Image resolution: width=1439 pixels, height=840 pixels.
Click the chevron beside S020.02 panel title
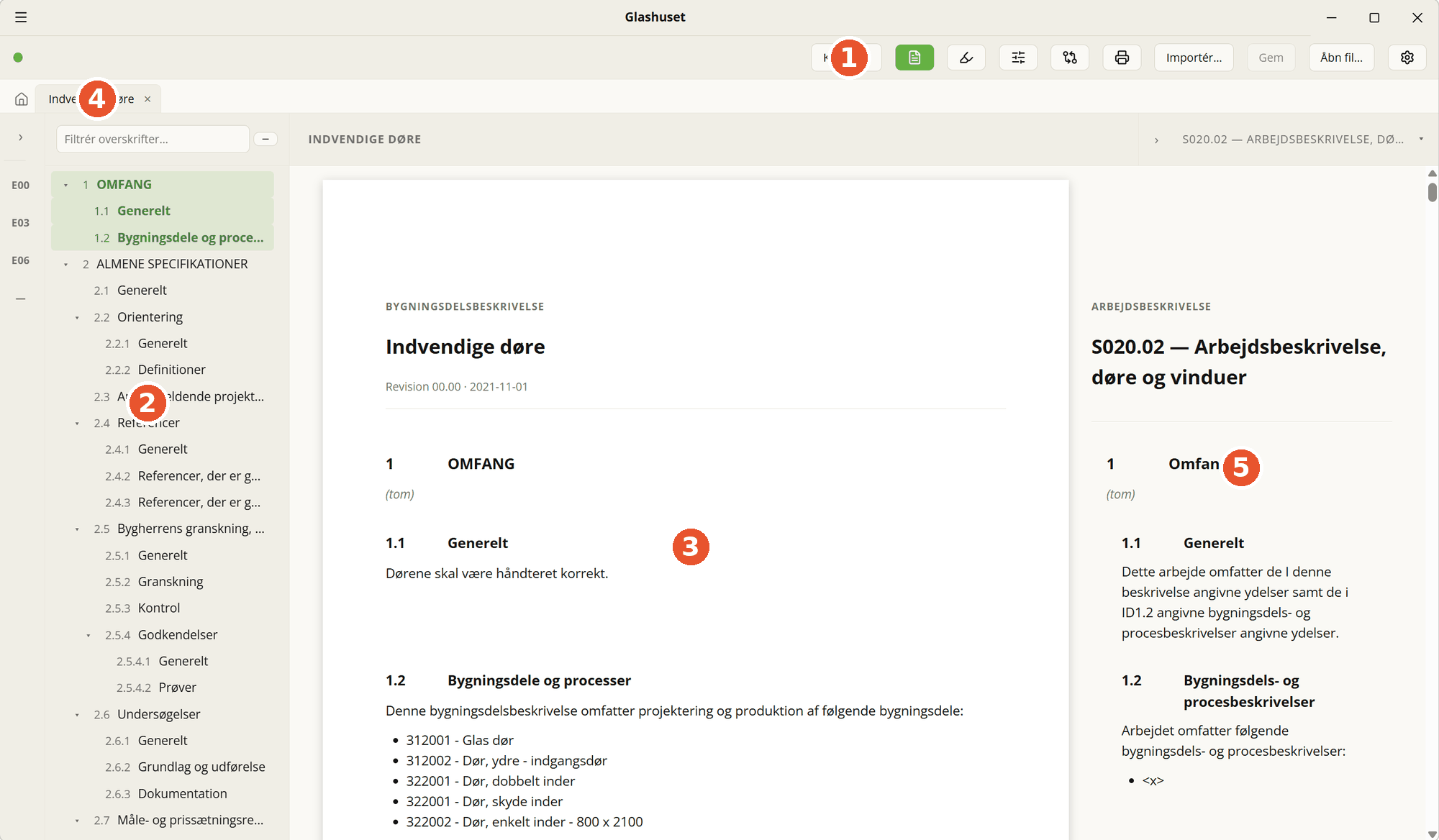[x=1156, y=140]
